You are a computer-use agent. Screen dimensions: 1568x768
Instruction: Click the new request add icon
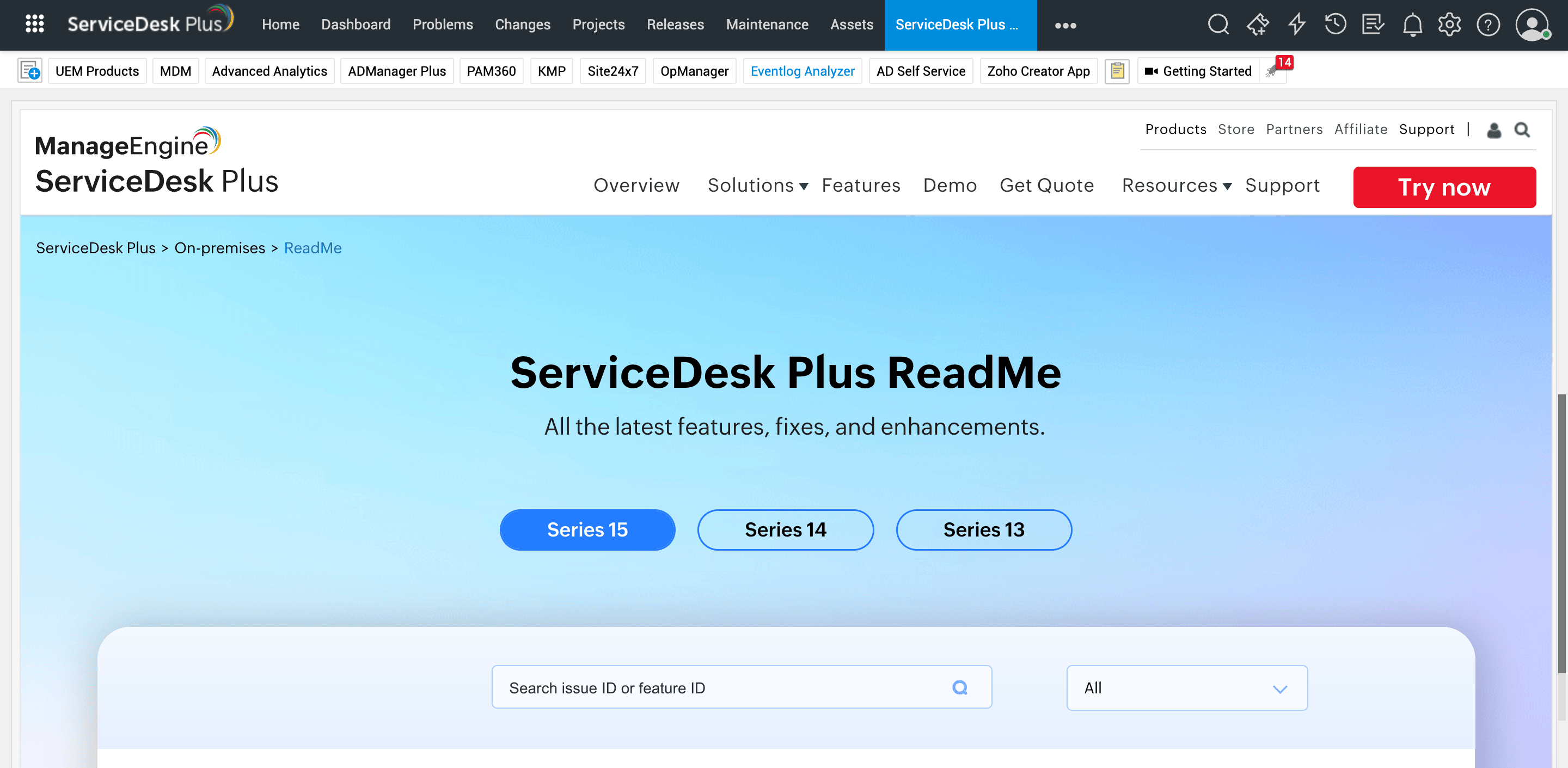[30, 71]
